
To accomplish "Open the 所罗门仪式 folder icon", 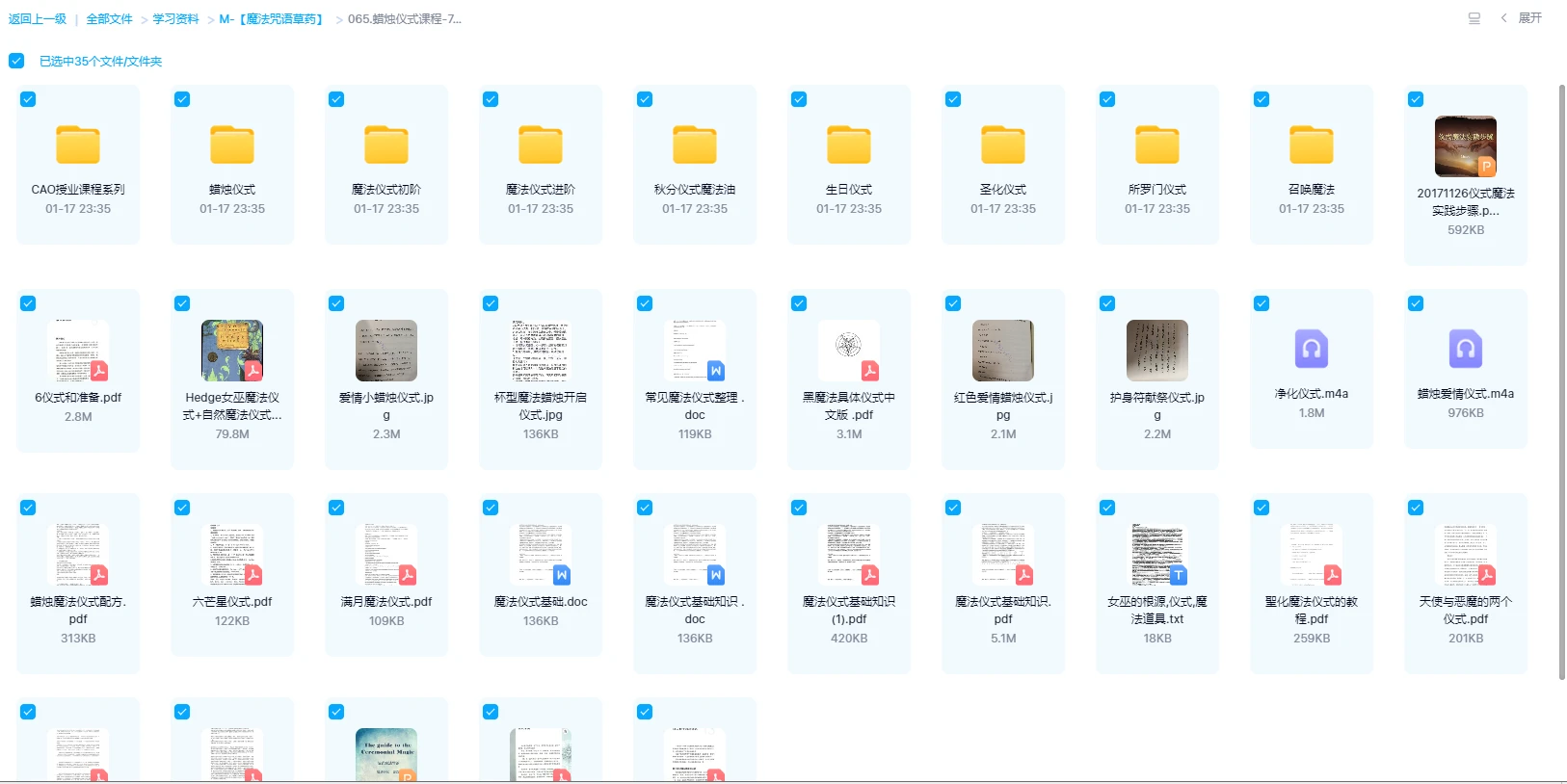I will (1157, 145).
